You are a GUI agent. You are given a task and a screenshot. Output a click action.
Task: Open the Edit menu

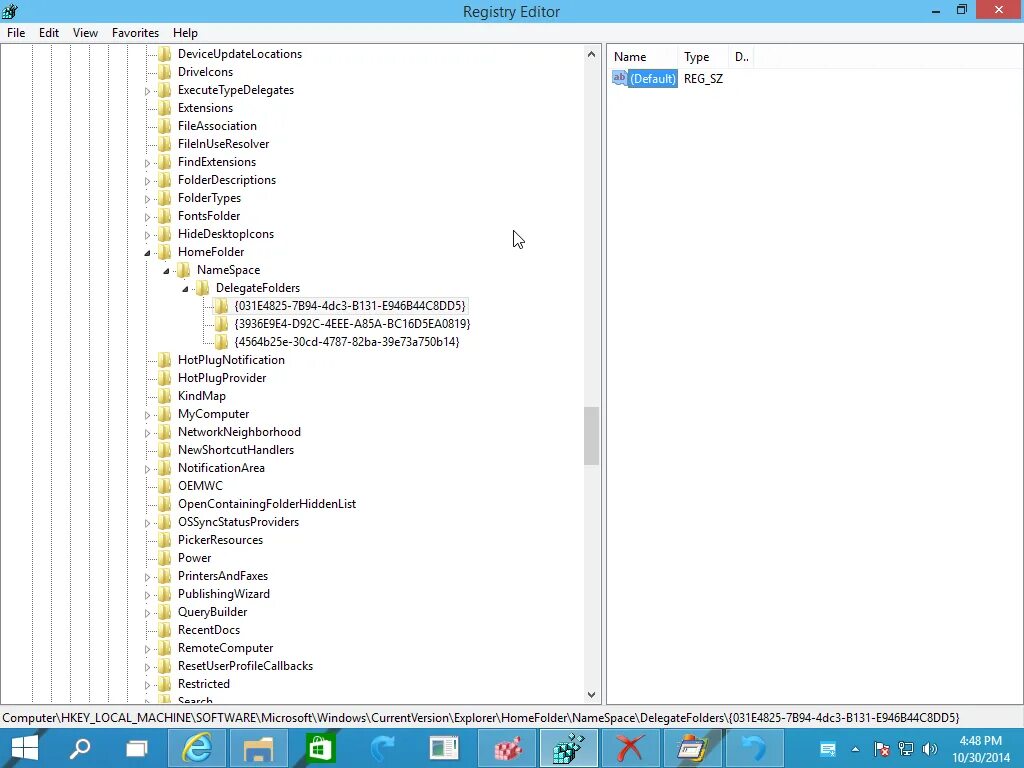click(x=48, y=33)
